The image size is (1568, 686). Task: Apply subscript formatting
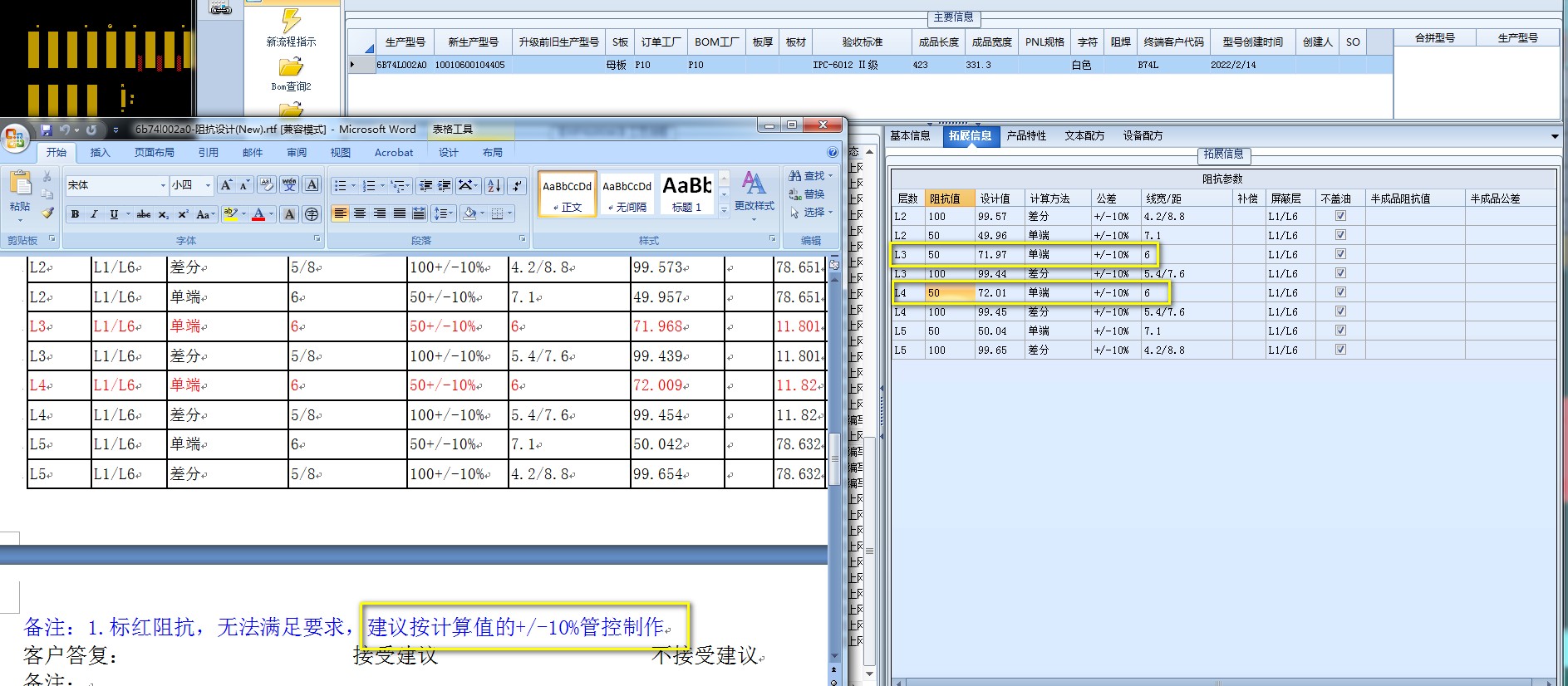pos(164,214)
